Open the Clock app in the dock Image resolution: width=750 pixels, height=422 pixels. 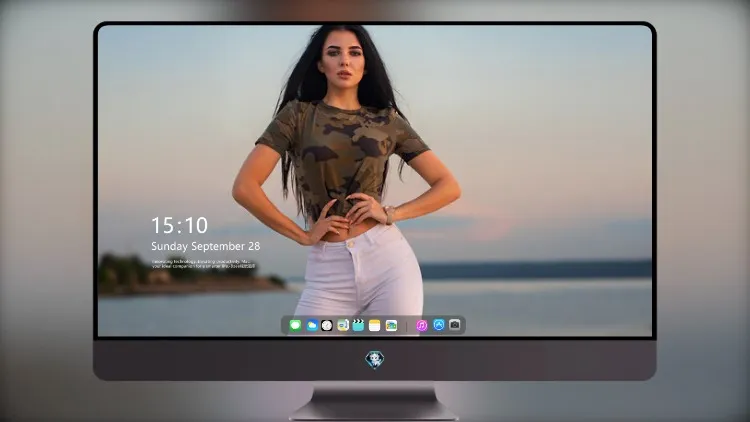pyautogui.click(x=327, y=325)
